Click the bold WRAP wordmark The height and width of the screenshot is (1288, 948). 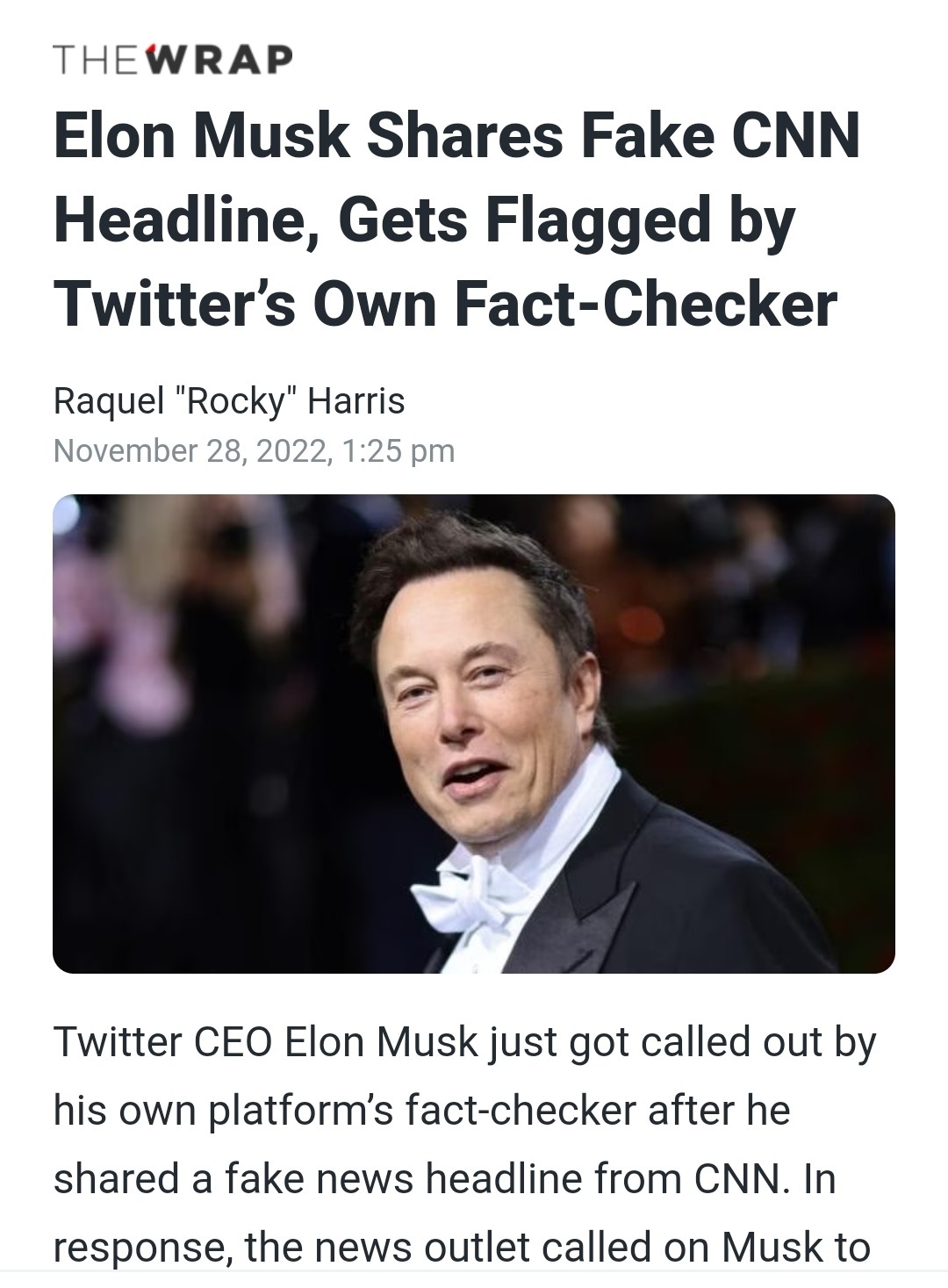pyautogui.click(x=218, y=60)
